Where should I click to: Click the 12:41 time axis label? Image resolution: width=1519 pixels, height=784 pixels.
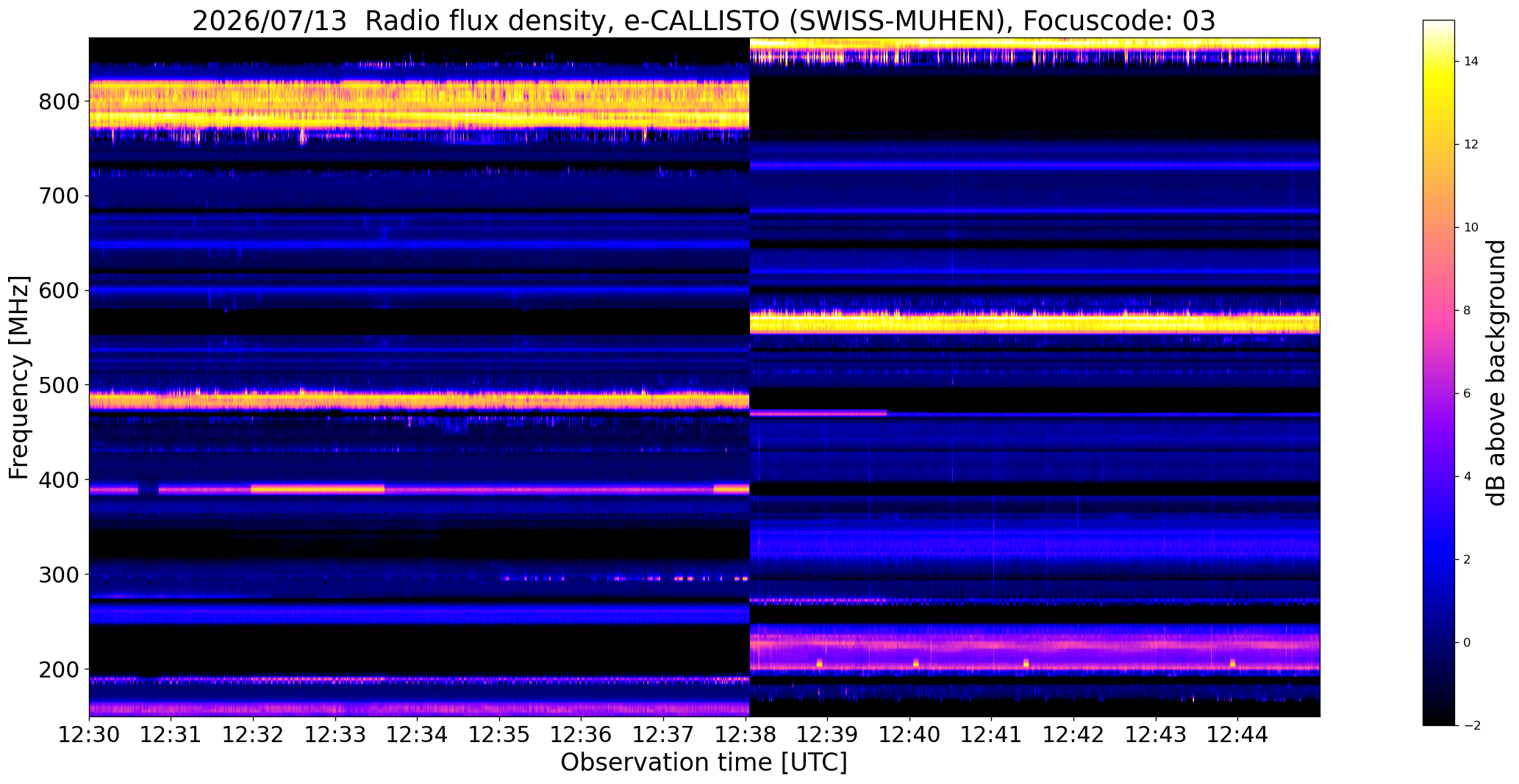coord(991,735)
